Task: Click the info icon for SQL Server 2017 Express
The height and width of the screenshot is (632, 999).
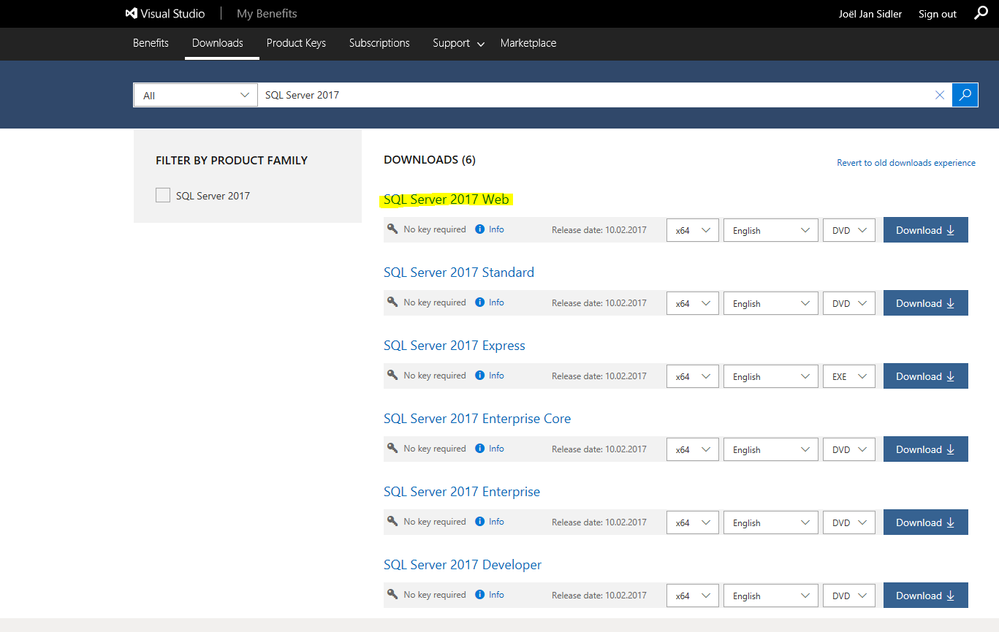Action: point(480,376)
